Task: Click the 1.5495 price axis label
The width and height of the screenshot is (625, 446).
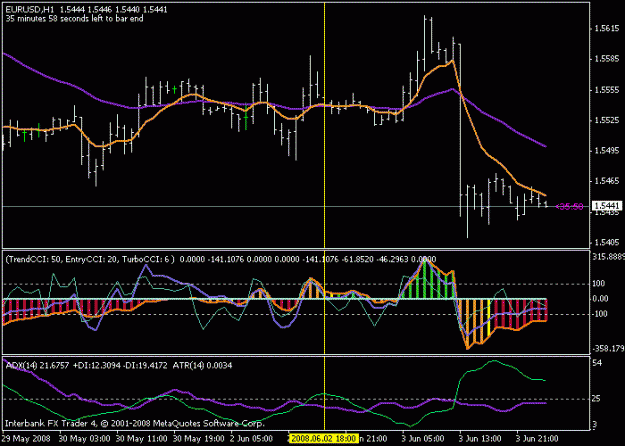Action: [607, 151]
